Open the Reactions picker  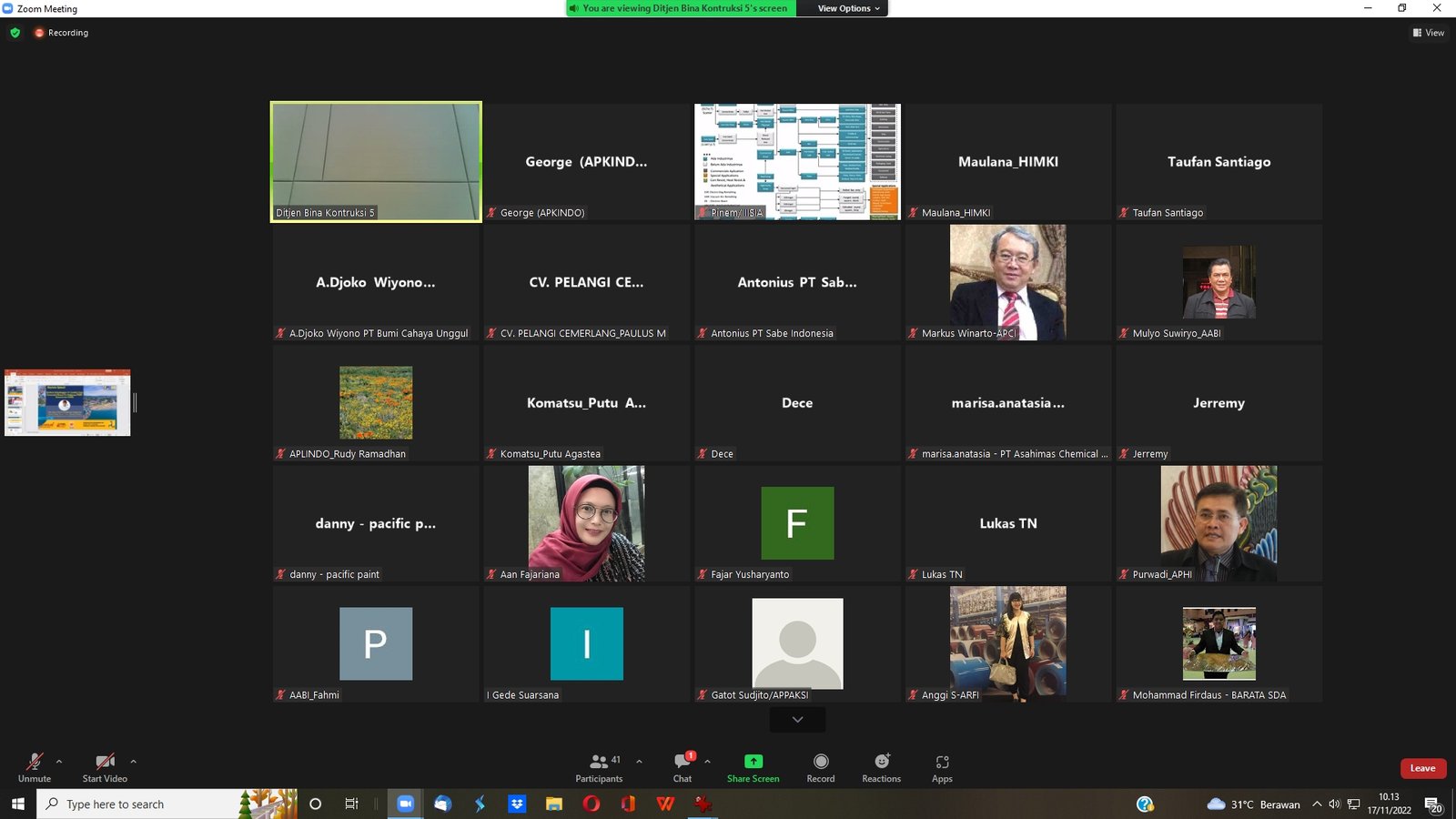point(881,768)
